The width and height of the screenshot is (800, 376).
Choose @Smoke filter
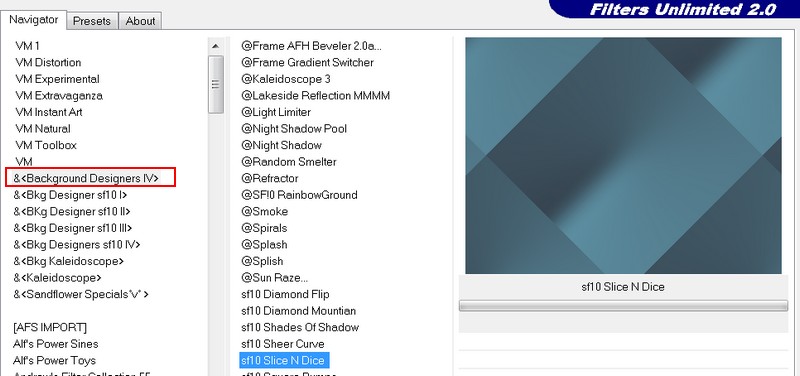click(264, 211)
